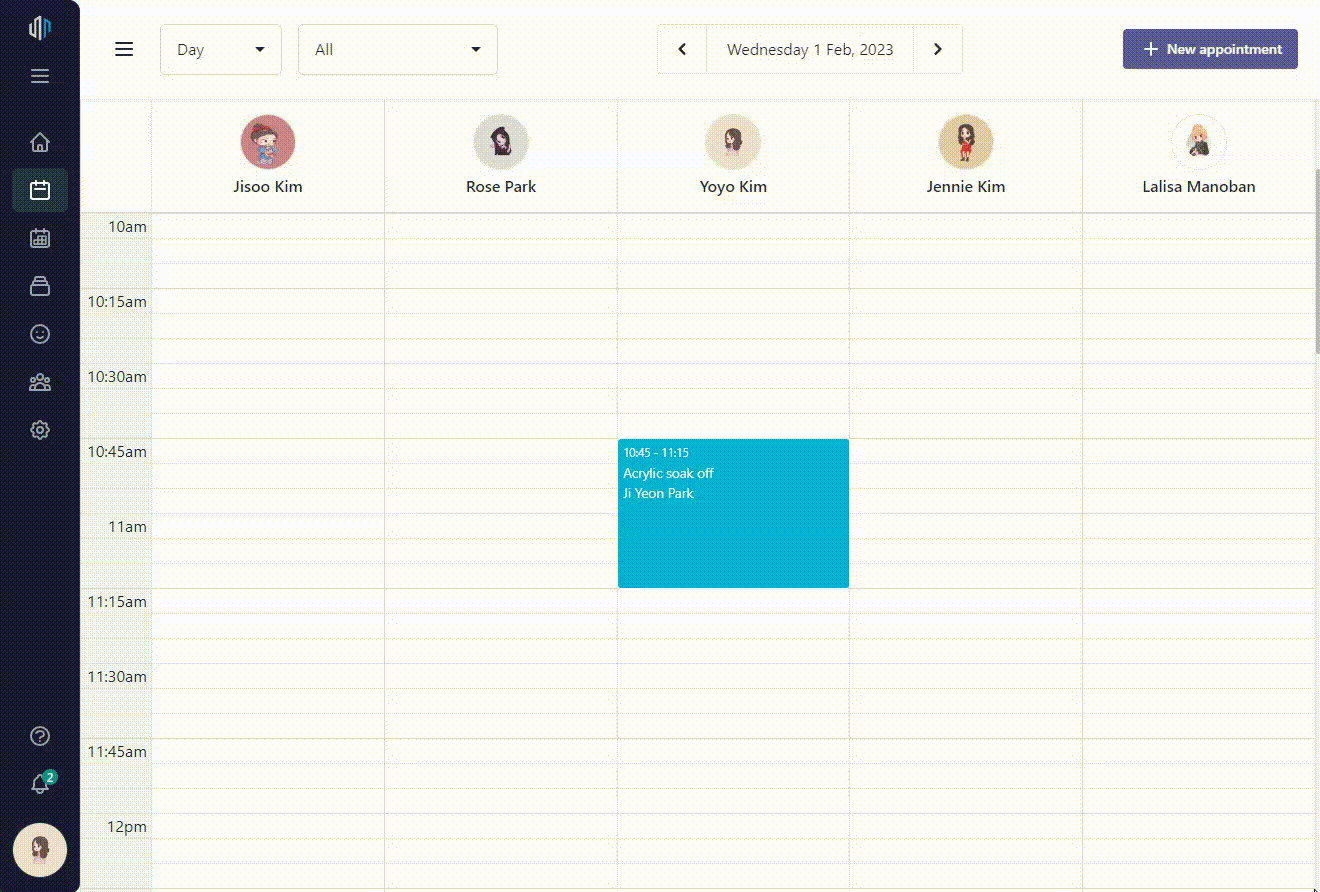This screenshot has height=892, width=1320.
Task: Go to previous day arrow
Action: pyautogui.click(x=682, y=49)
